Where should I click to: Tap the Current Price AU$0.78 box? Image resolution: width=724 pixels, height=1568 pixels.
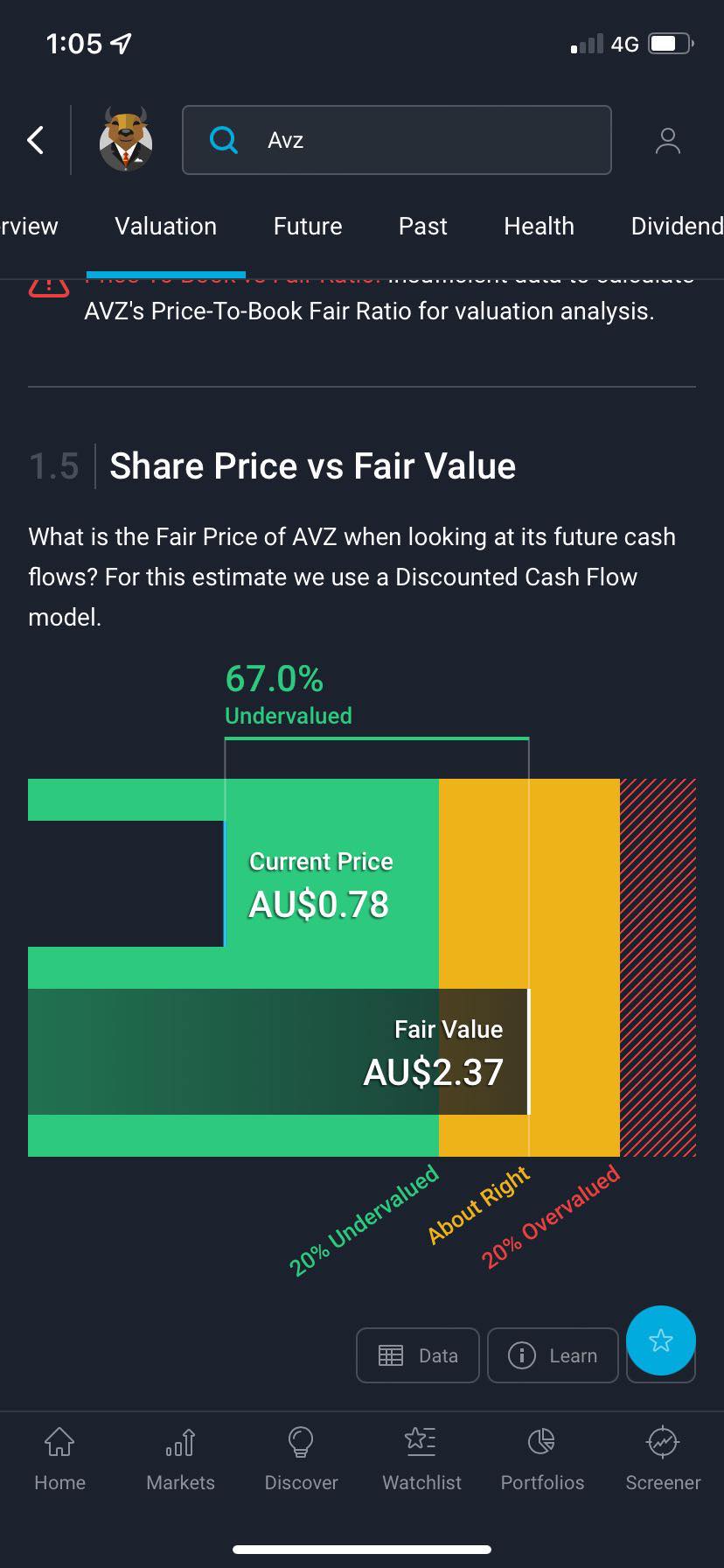click(x=331, y=884)
